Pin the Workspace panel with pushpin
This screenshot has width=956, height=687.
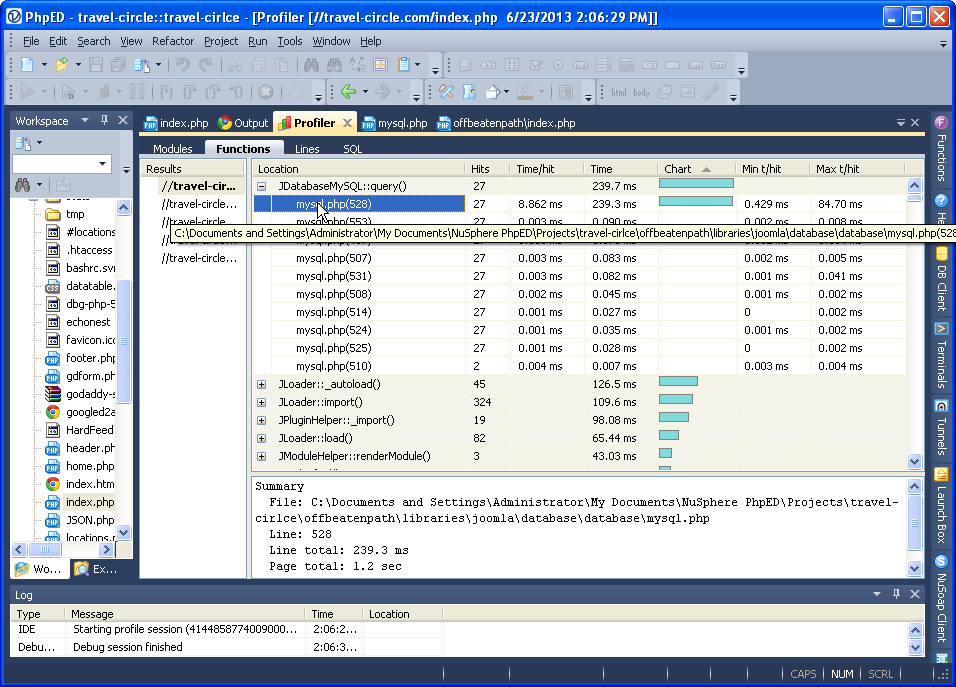[x=105, y=121]
